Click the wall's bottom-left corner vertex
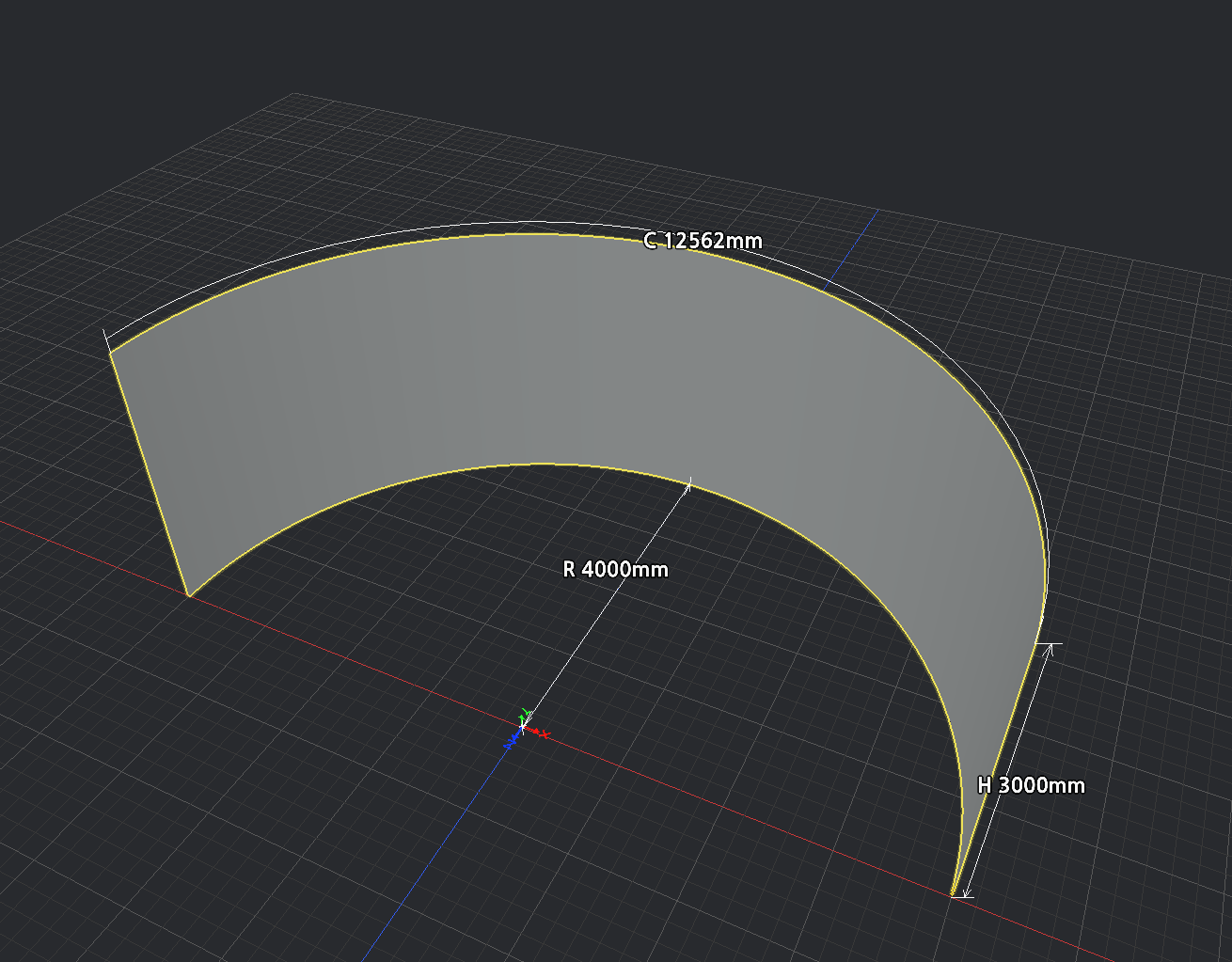 coord(189,595)
